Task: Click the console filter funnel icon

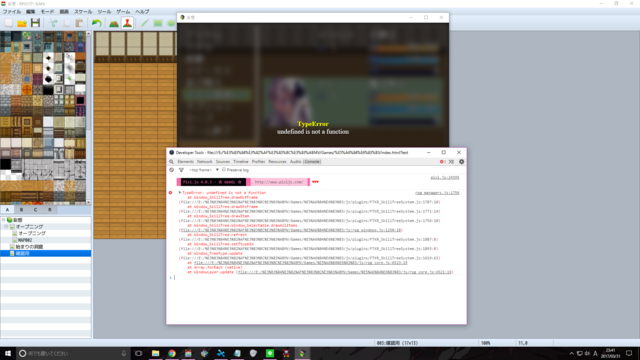Action: (181, 170)
